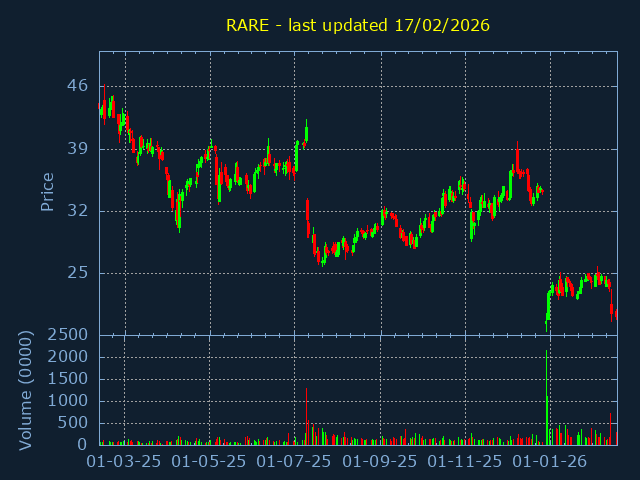Click the green candle peak above 39 in July

[306, 129]
